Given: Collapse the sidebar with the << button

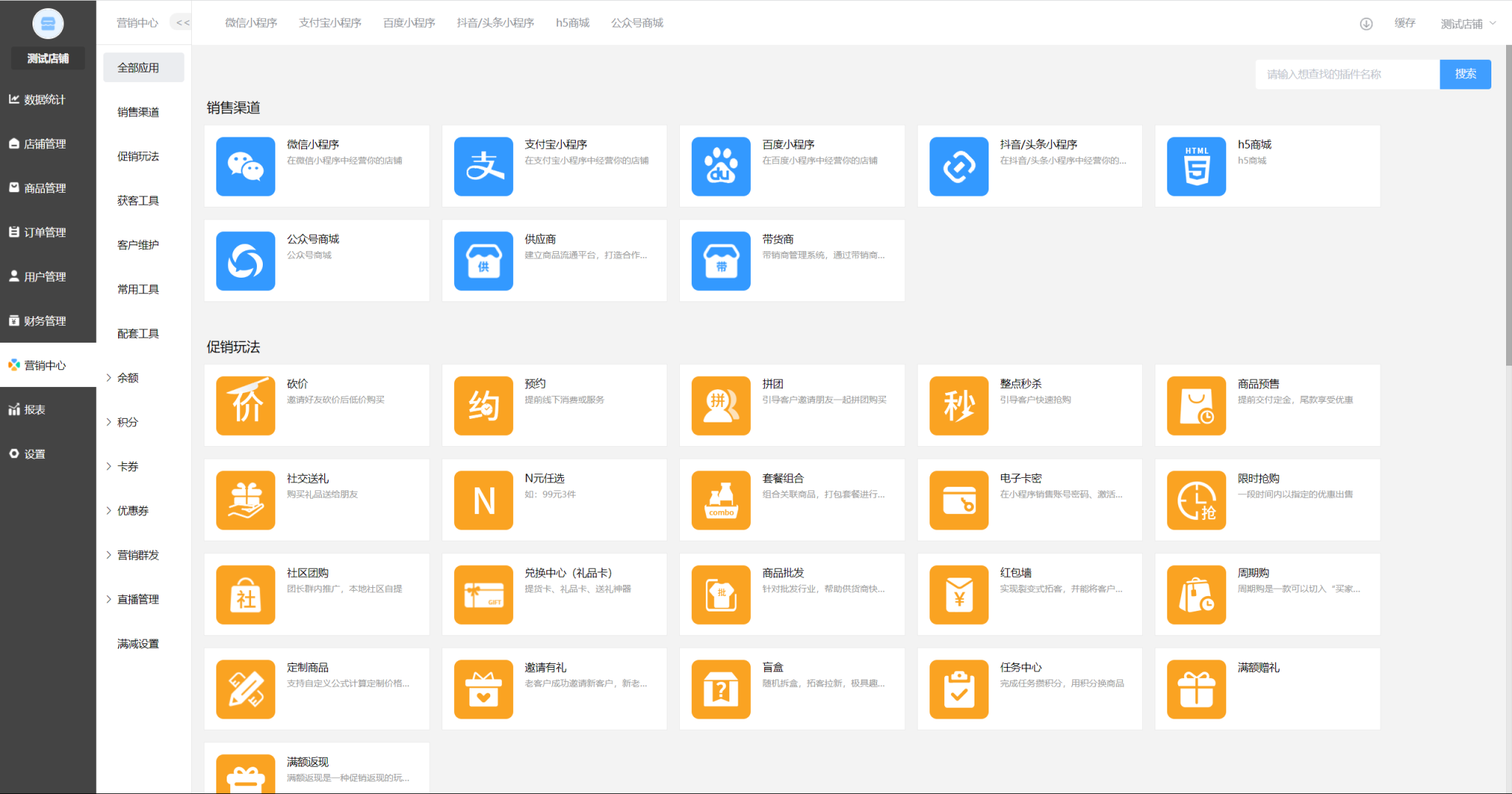Looking at the screenshot, I should tap(182, 23).
